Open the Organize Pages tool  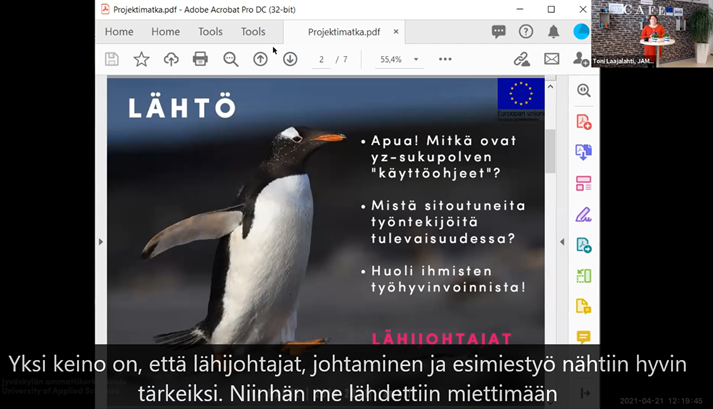[583, 184]
